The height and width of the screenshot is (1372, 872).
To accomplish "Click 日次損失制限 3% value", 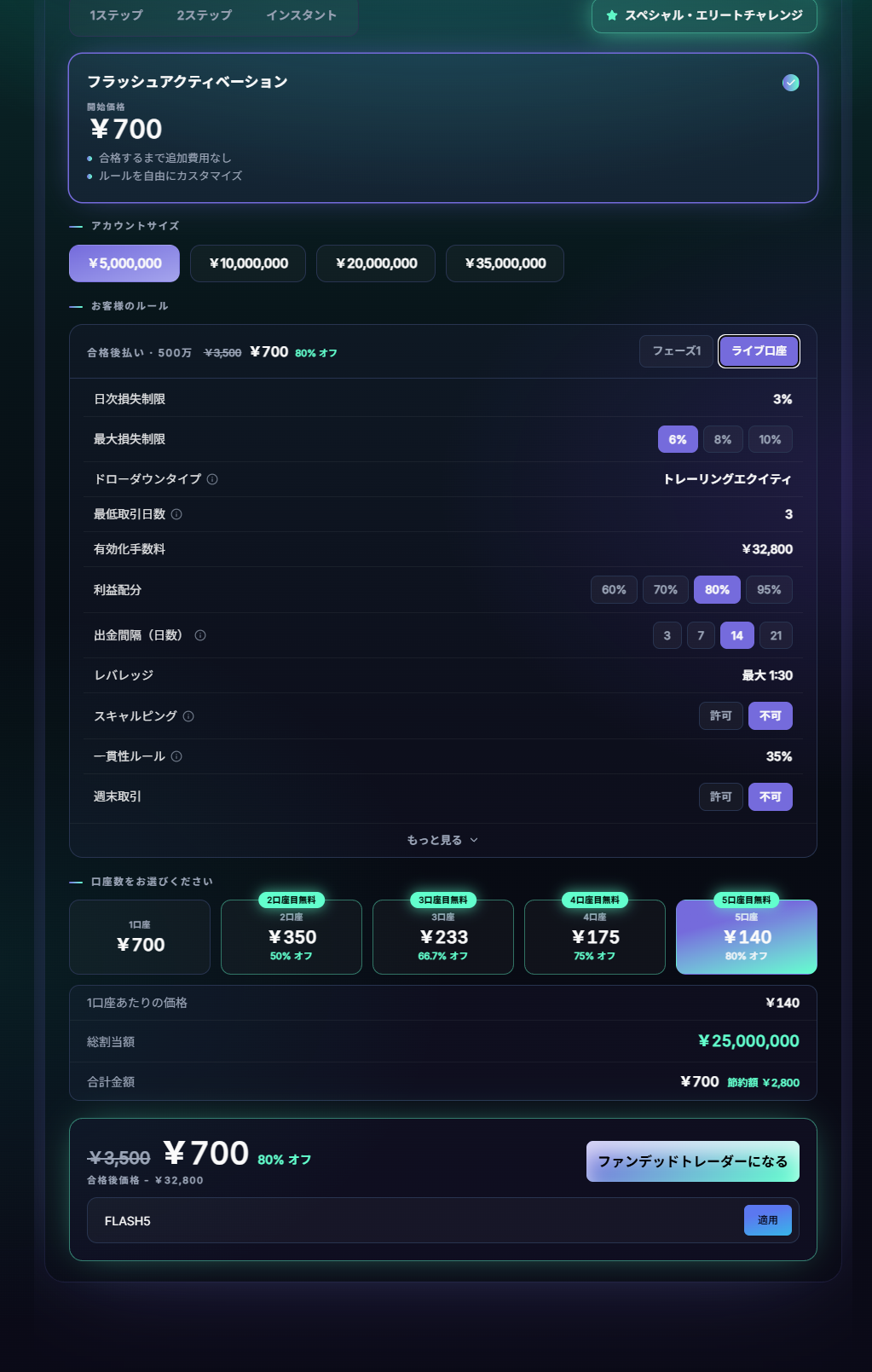I will [x=782, y=399].
